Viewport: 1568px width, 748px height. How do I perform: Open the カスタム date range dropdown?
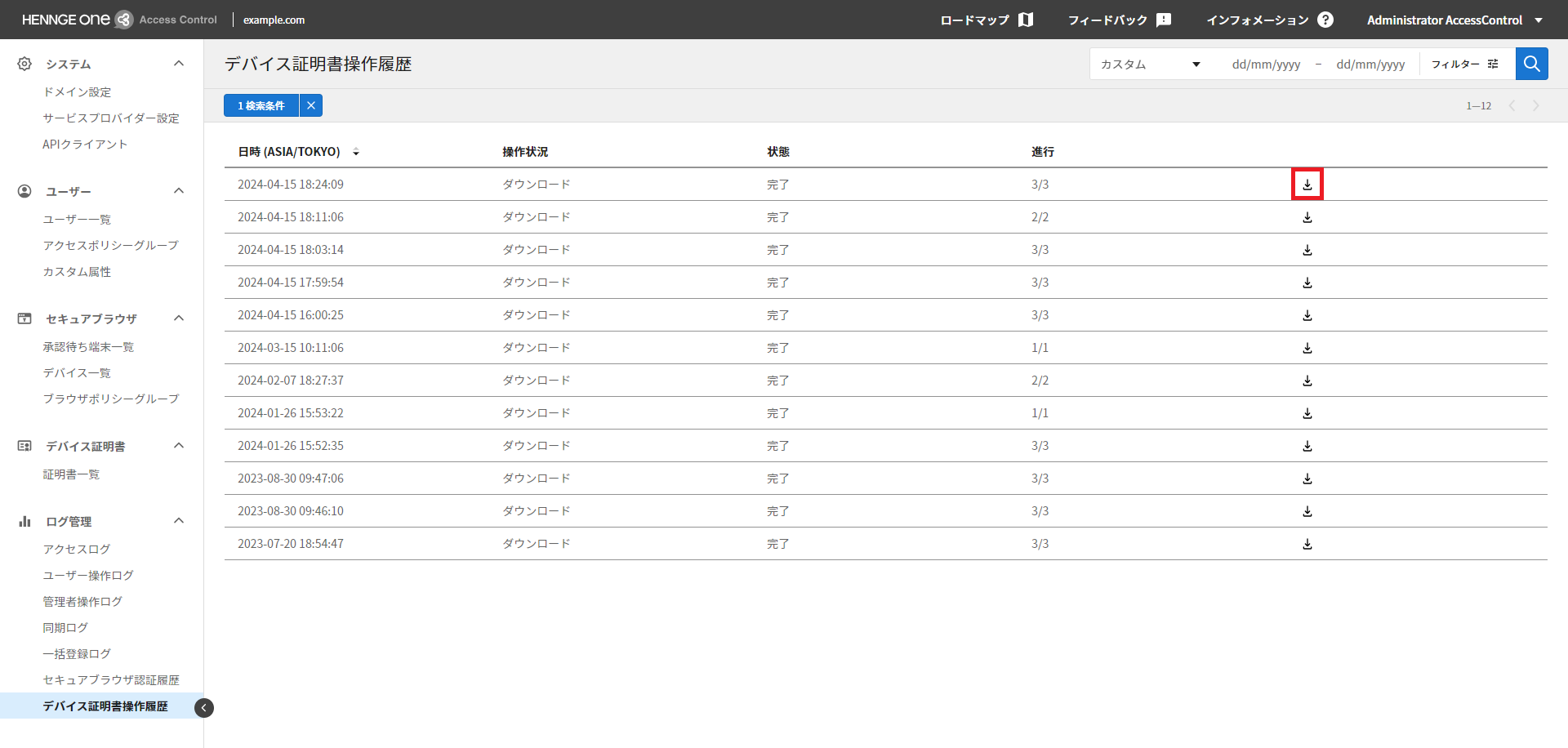(x=1150, y=65)
